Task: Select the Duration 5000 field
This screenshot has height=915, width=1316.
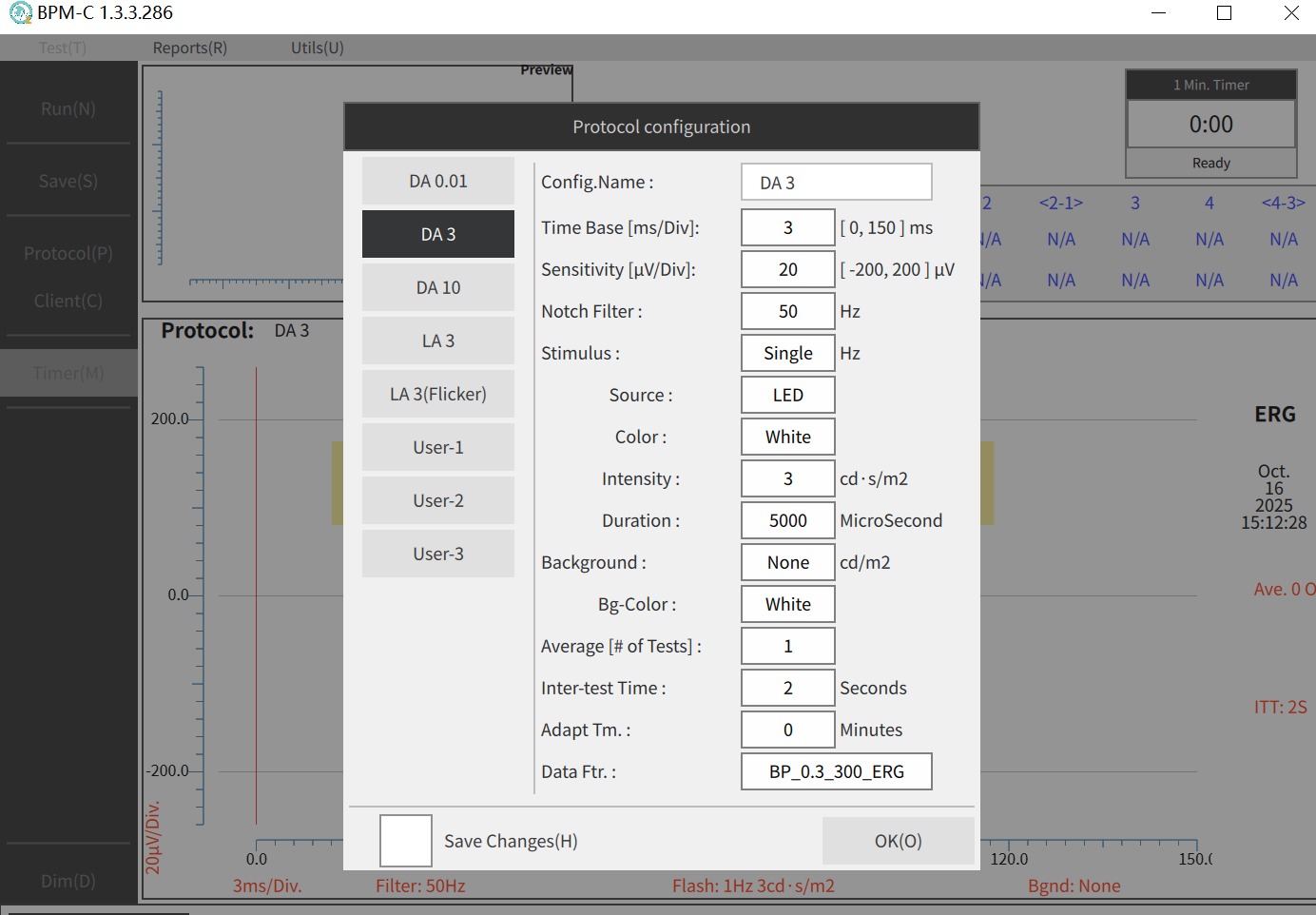Action: (x=787, y=520)
